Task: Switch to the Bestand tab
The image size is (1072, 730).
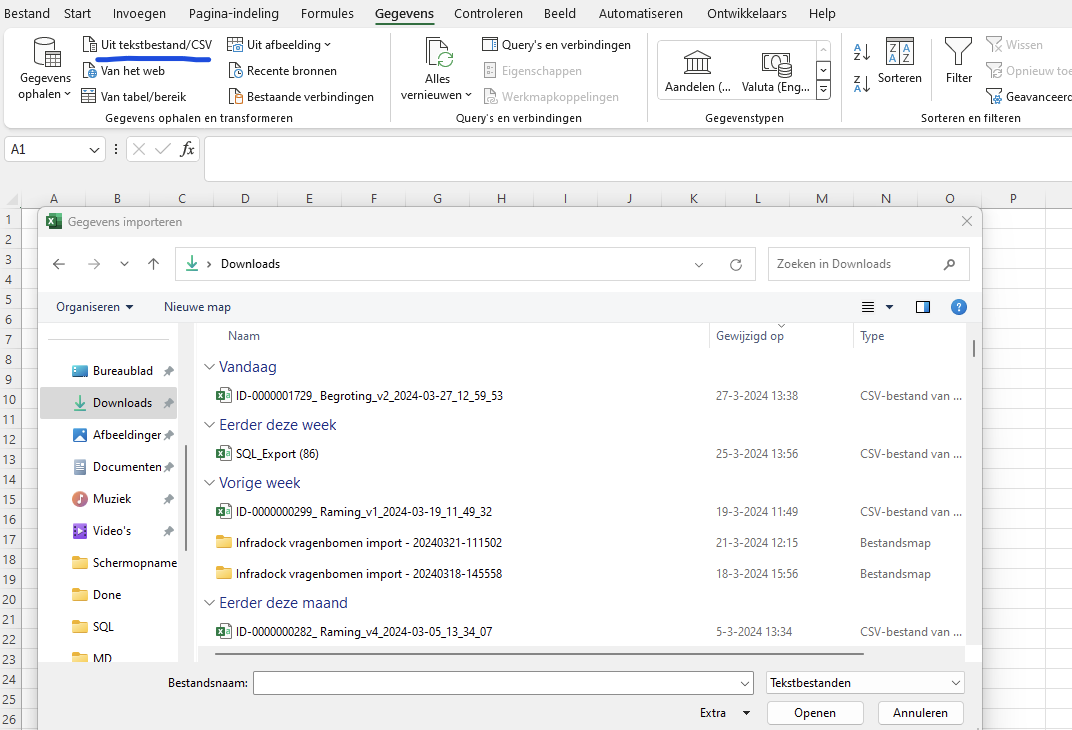Action: pos(27,14)
